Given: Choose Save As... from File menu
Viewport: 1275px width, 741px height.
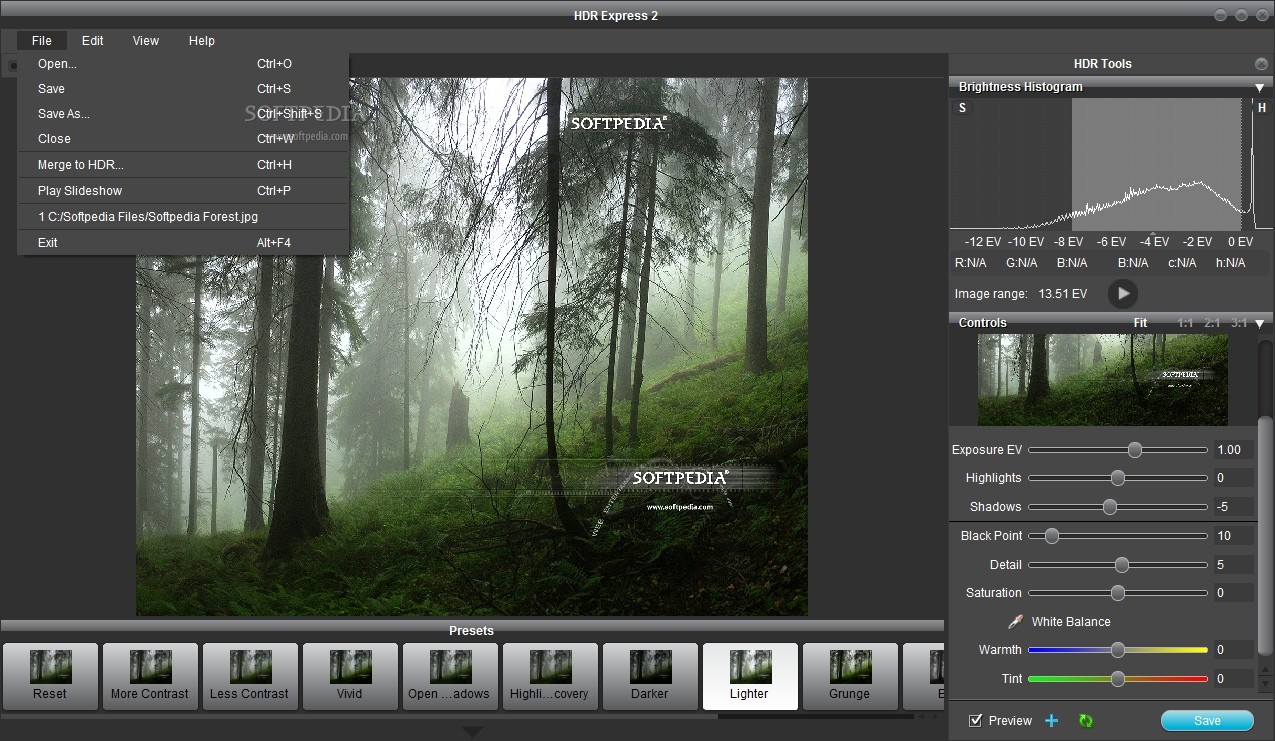Looking at the screenshot, I should pyautogui.click(x=183, y=114).
